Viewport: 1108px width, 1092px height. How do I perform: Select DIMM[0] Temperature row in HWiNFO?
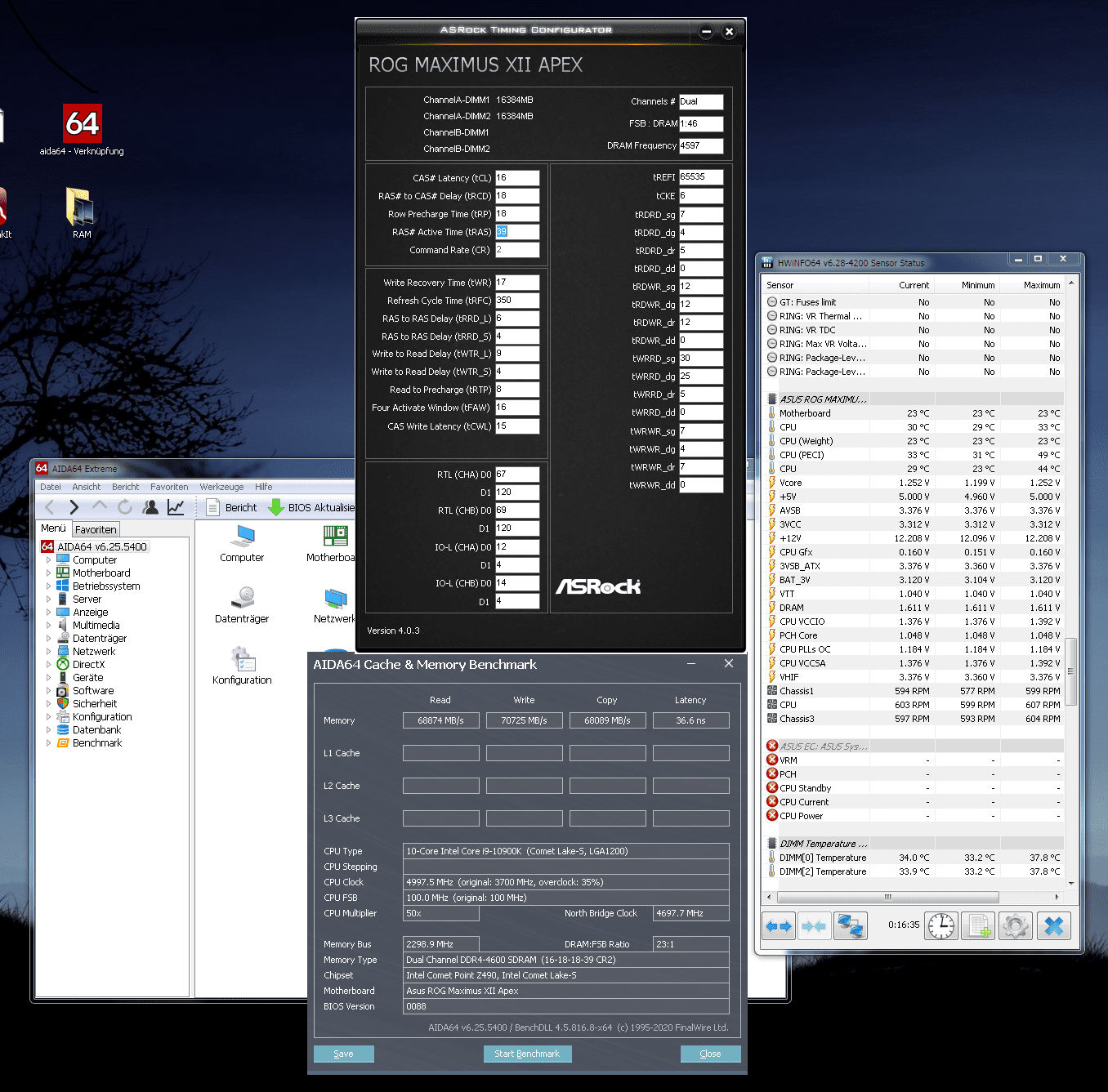(x=914, y=858)
